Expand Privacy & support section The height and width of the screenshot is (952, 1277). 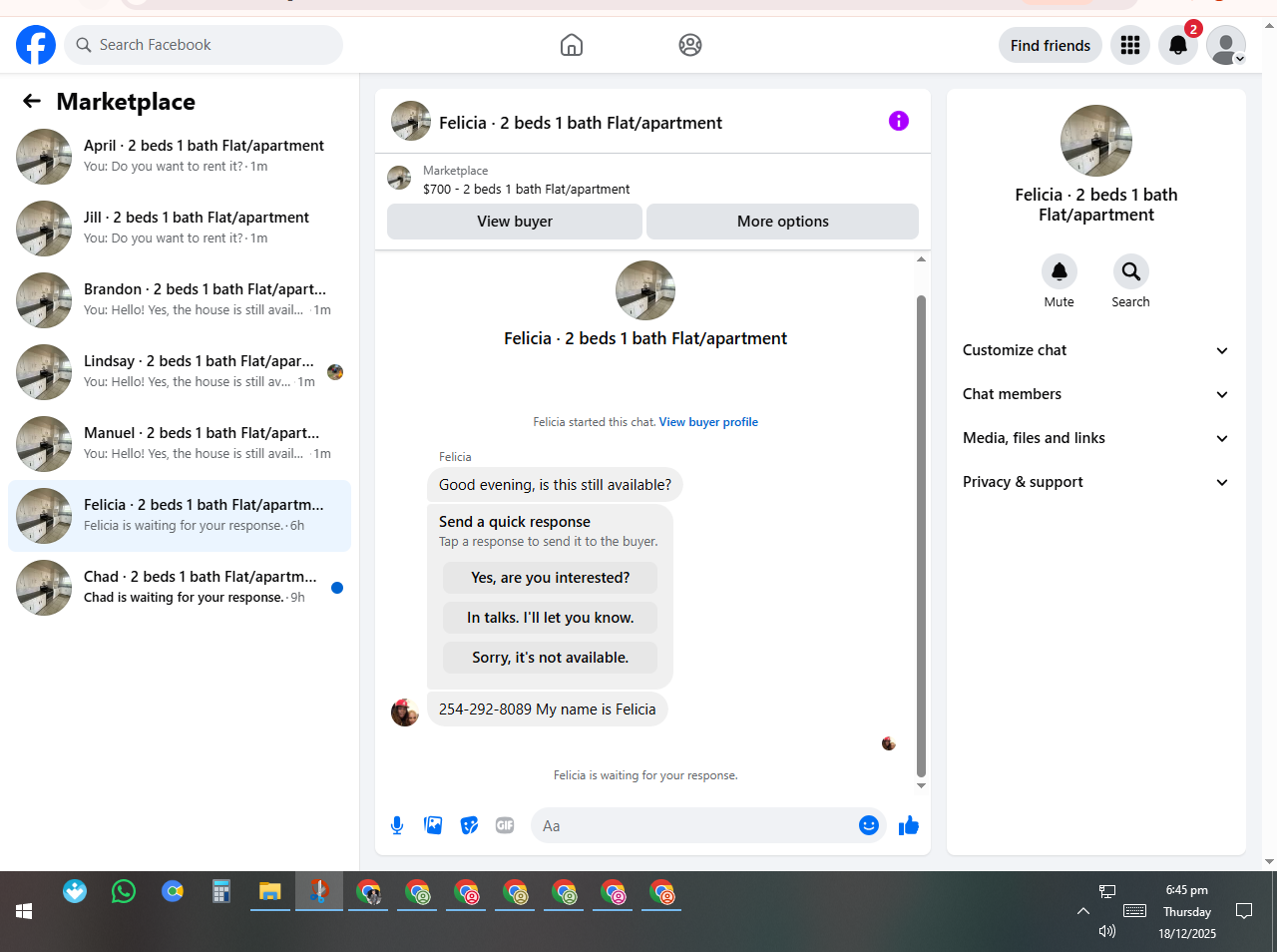coord(1096,482)
